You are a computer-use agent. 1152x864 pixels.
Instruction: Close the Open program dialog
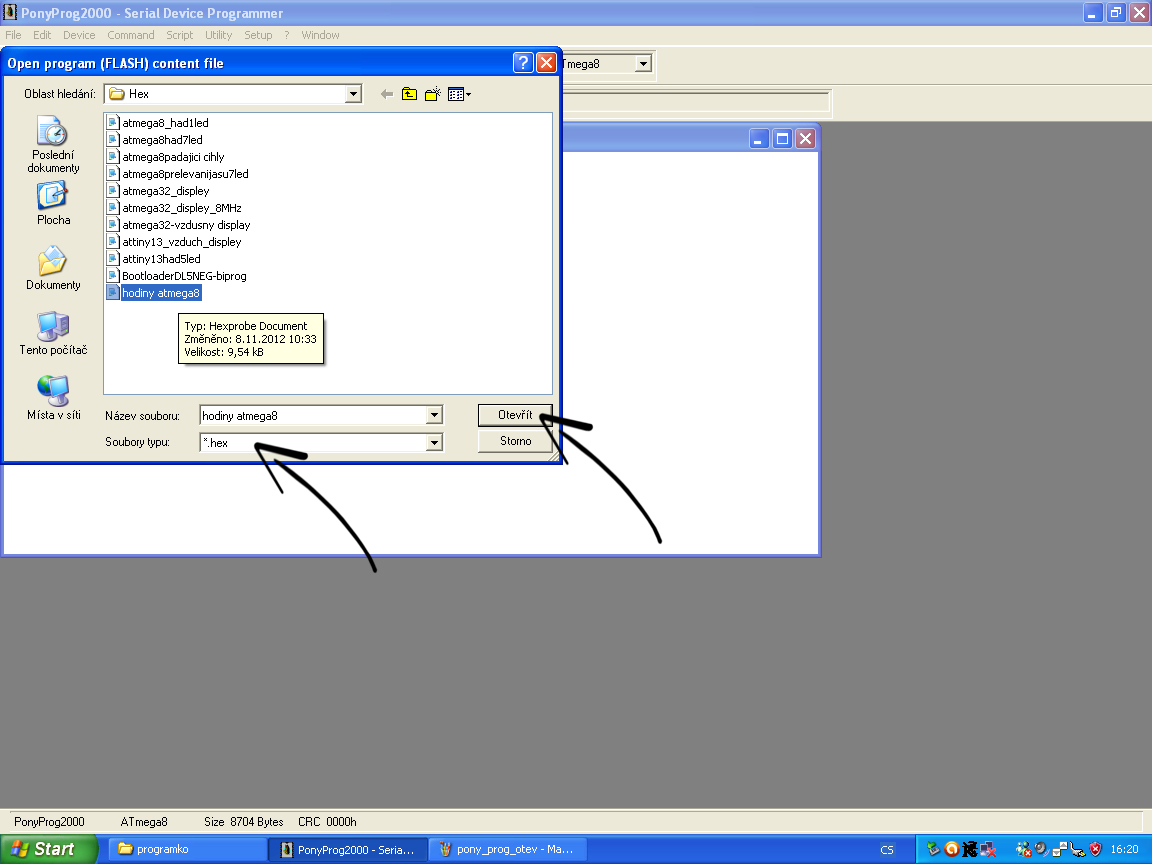click(546, 62)
